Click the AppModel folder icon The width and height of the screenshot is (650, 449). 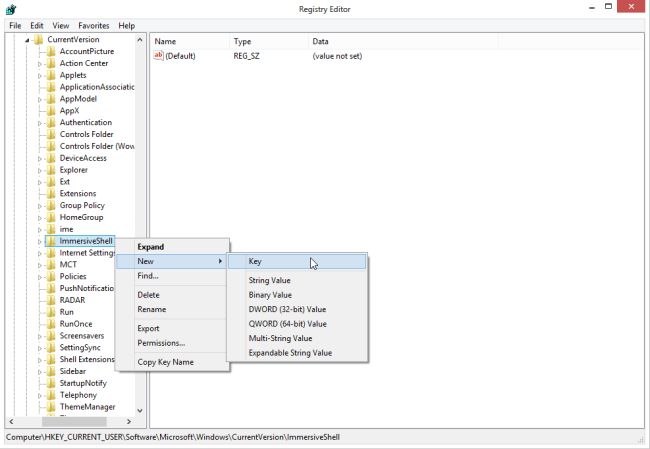(51, 99)
